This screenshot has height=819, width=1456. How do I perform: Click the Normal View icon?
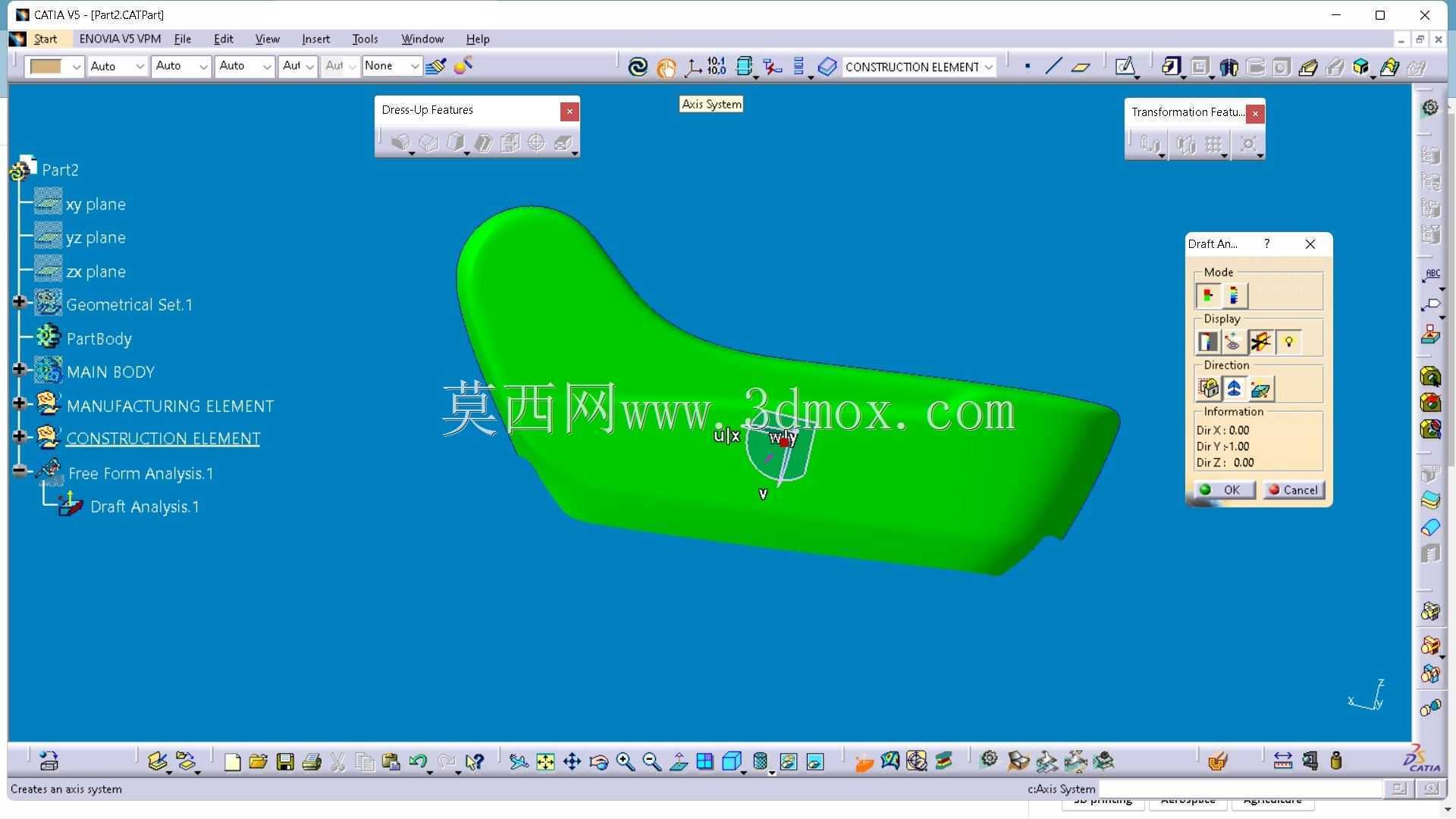pos(678,761)
